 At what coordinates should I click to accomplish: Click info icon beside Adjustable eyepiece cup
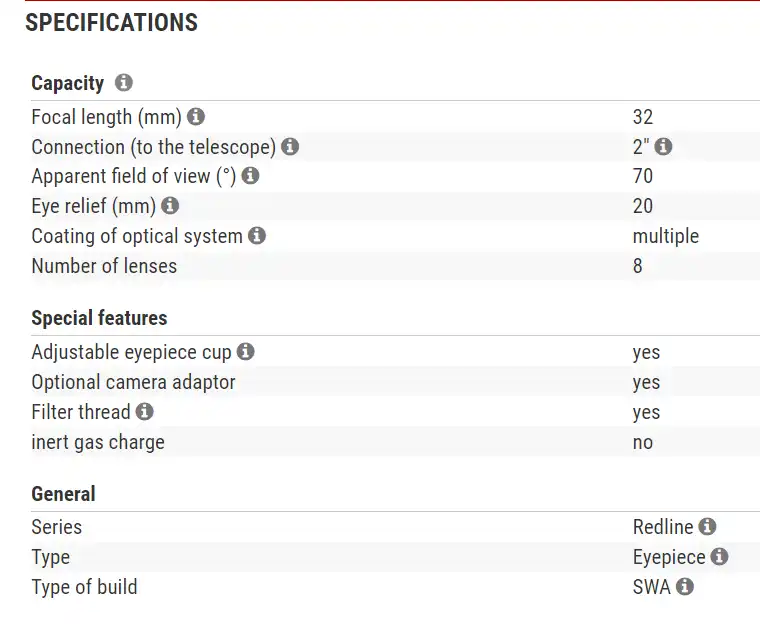(246, 352)
